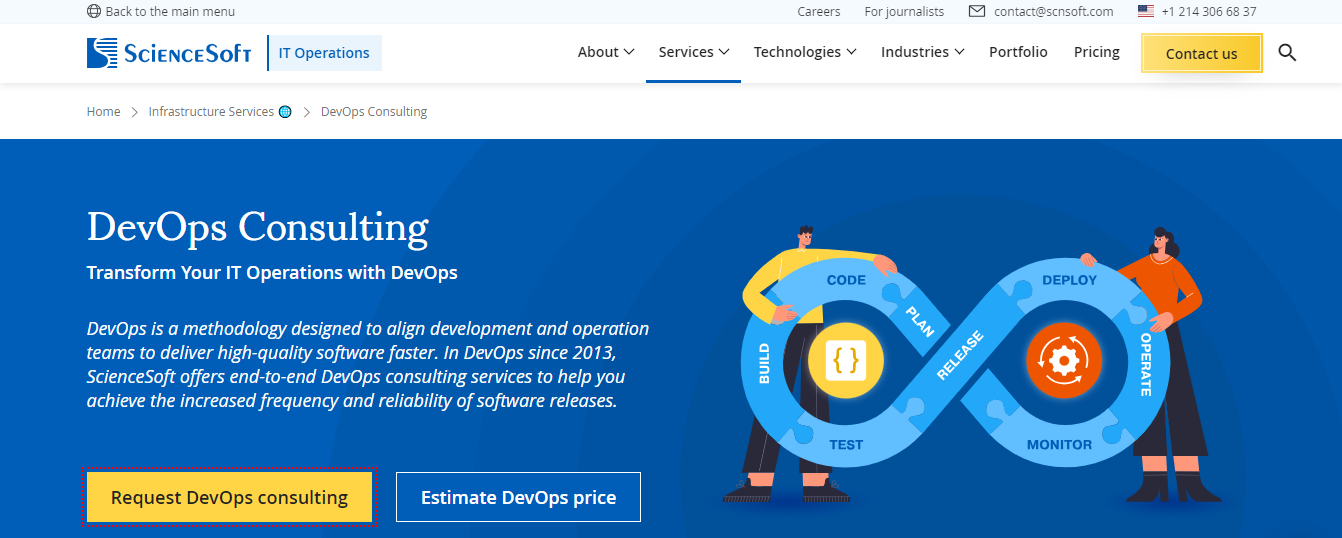
Task: Click the globe icon beside Back to the main menu
Action: tap(94, 12)
